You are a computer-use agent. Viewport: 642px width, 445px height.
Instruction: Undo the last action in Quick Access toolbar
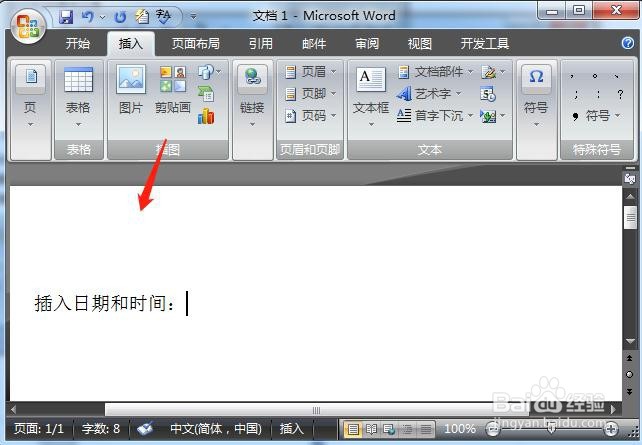click(87, 17)
